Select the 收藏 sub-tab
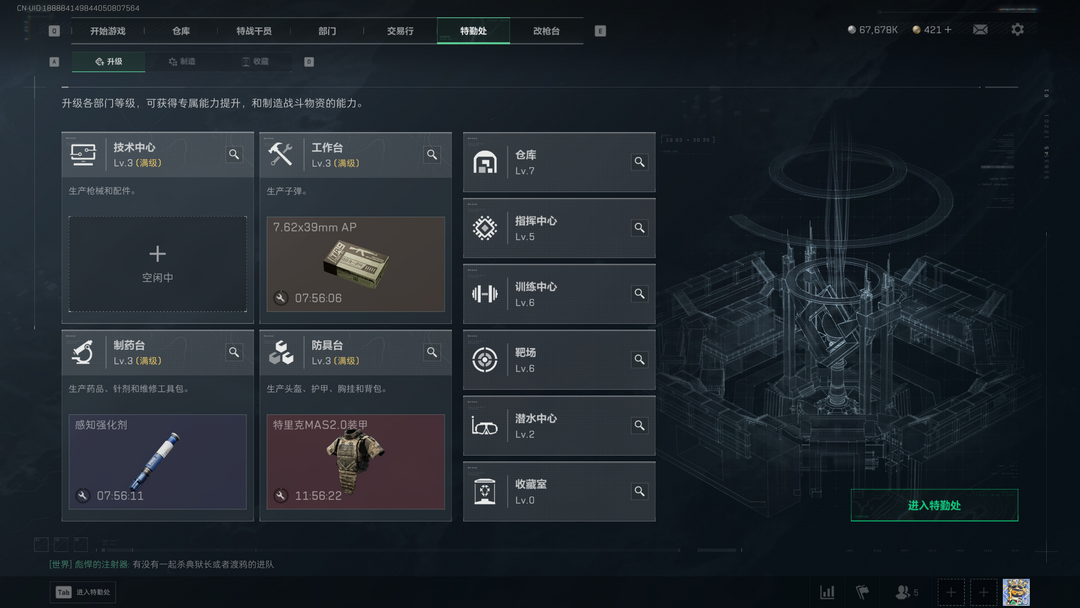The width and height of the screenshot is (1080, 608). click(256, 61)
